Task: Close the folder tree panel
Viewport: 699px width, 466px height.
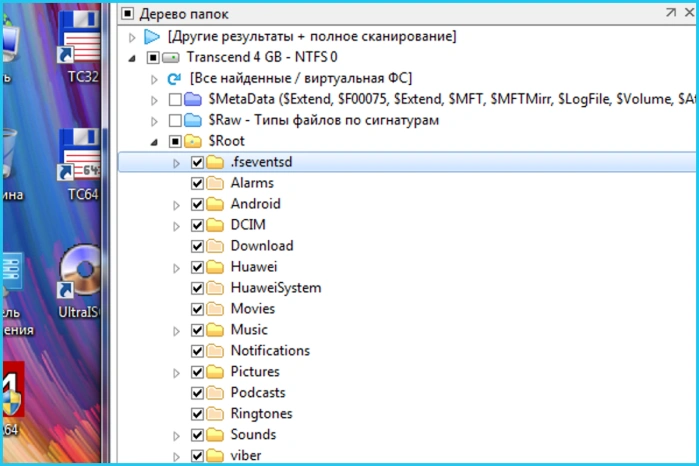Action: (x=689, y=12)
